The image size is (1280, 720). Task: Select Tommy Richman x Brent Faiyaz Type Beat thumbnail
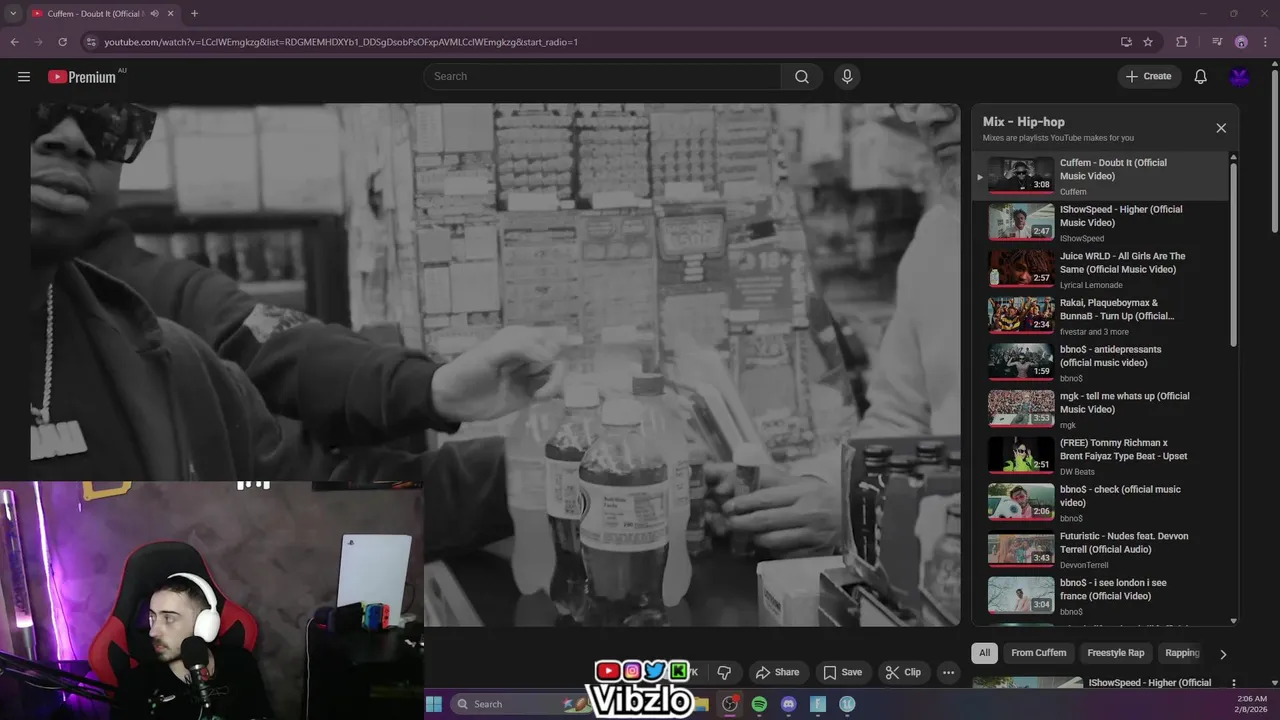[1021, 456]
